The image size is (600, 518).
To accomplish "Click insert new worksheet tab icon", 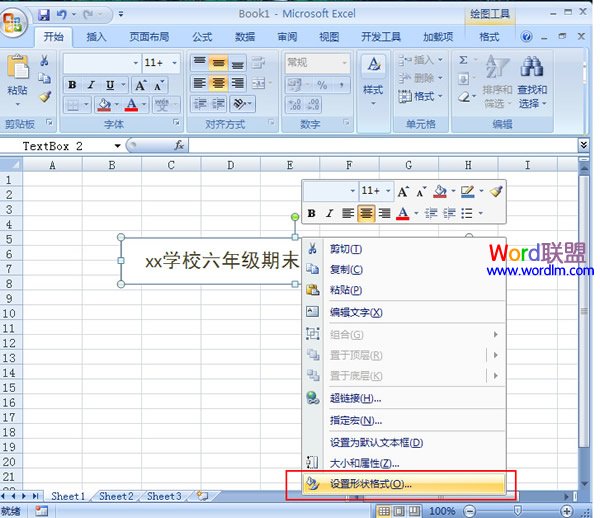I will [x=202, y=496].
